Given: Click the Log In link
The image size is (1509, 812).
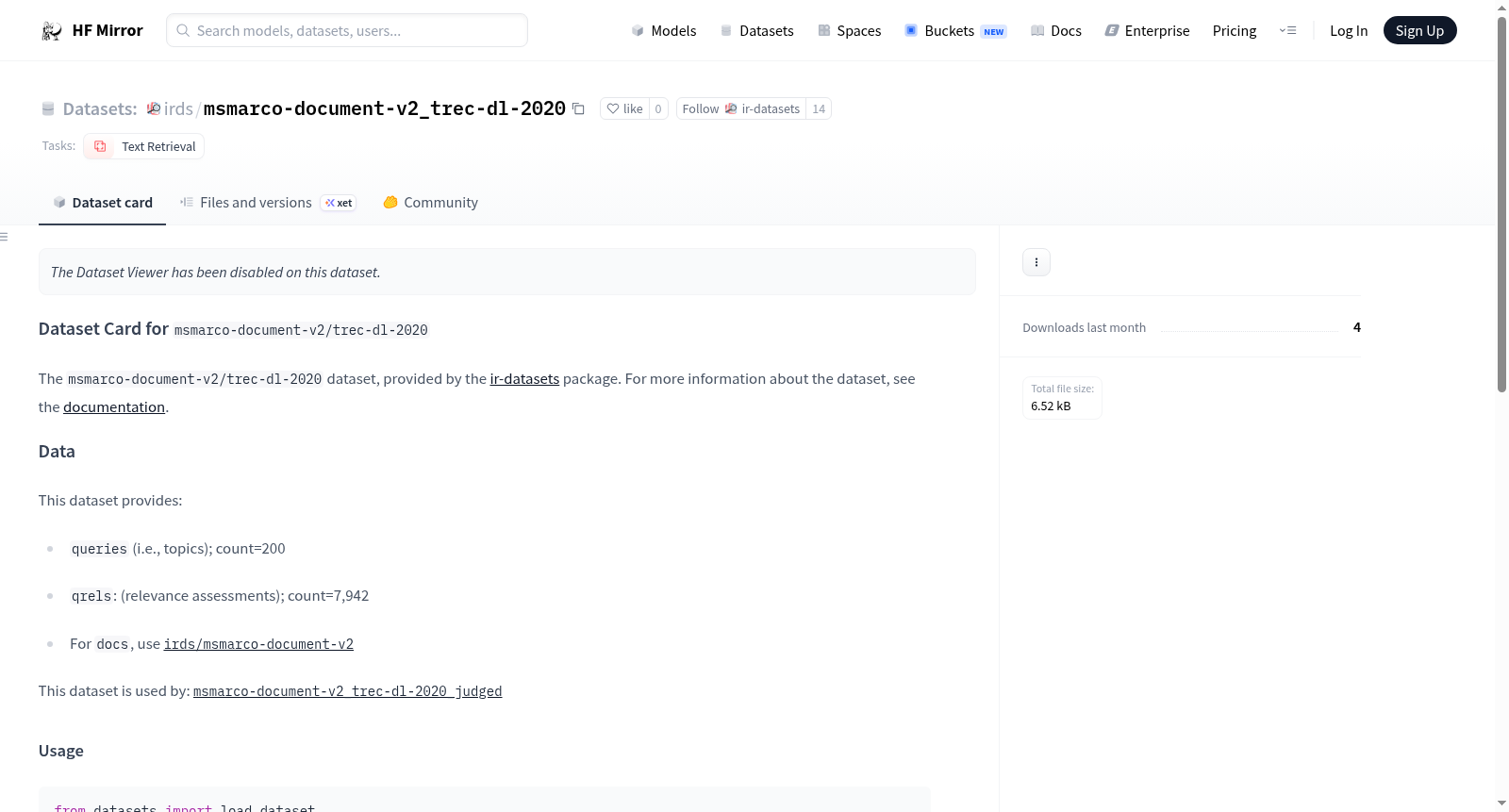Looking at the screenshot, I should coord(1349,31).
